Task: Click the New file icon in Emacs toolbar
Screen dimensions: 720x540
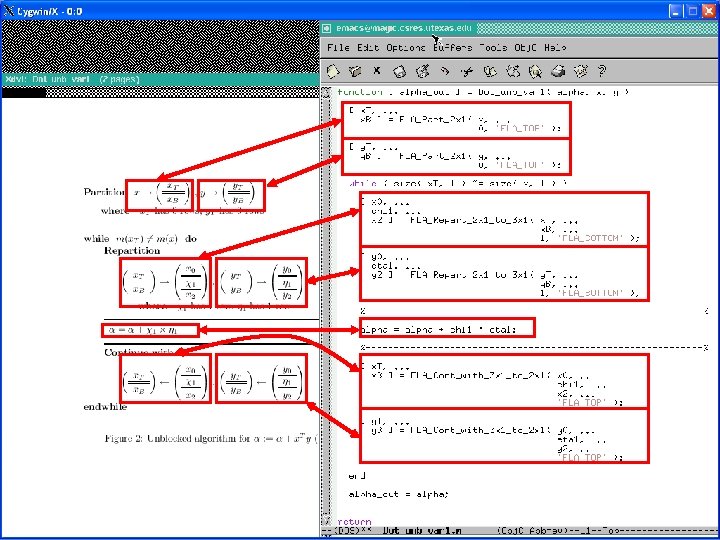Action: [x=332, y=71]
